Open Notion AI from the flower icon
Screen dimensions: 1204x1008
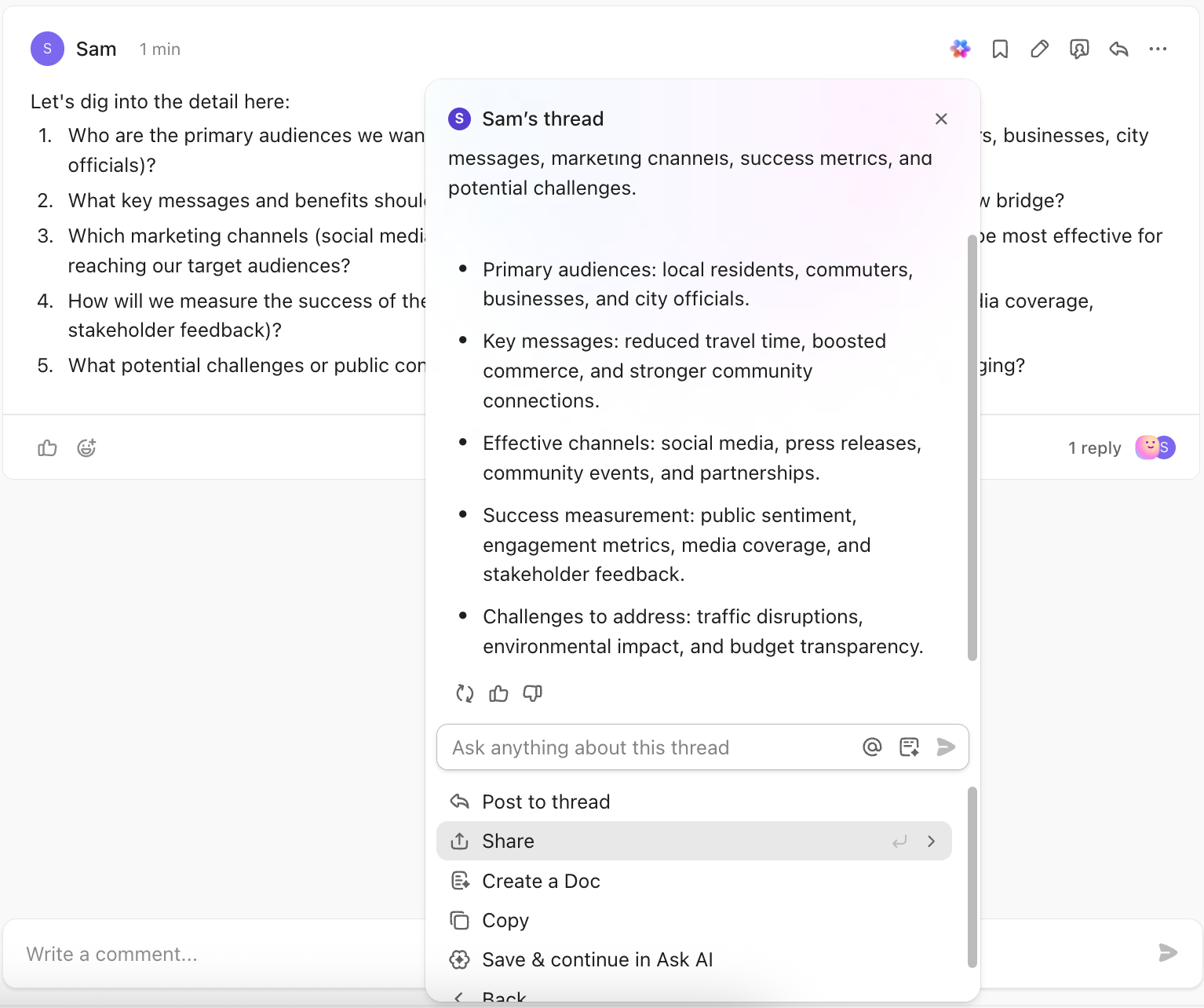coord(959,49)
